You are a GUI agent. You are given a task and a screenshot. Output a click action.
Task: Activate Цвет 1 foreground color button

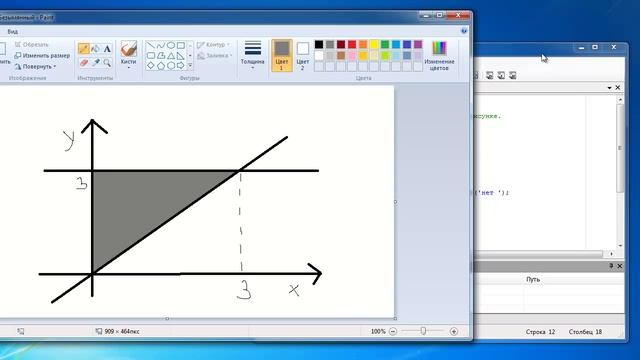click(x=282, y=56)
